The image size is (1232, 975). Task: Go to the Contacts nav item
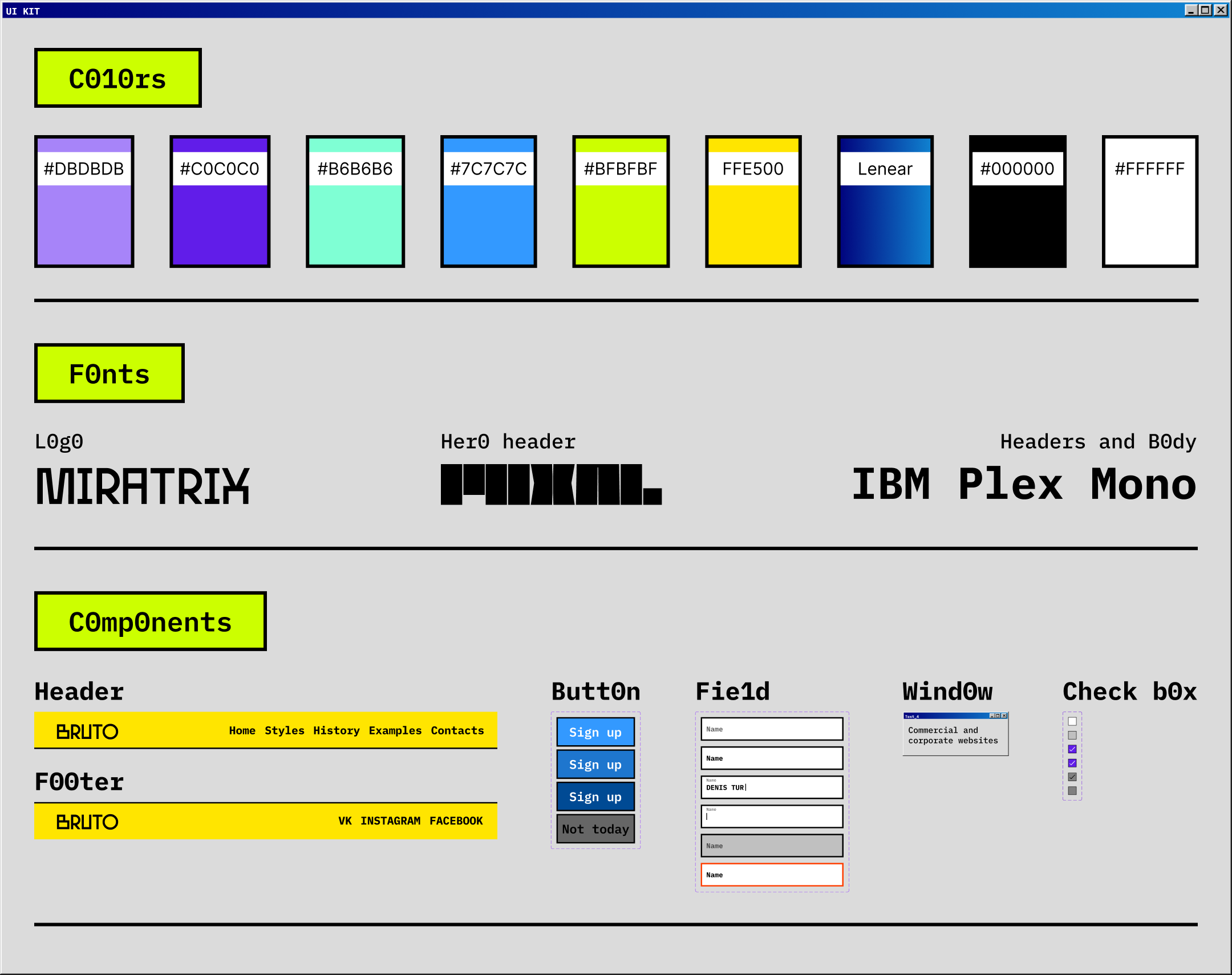[457, 730]
